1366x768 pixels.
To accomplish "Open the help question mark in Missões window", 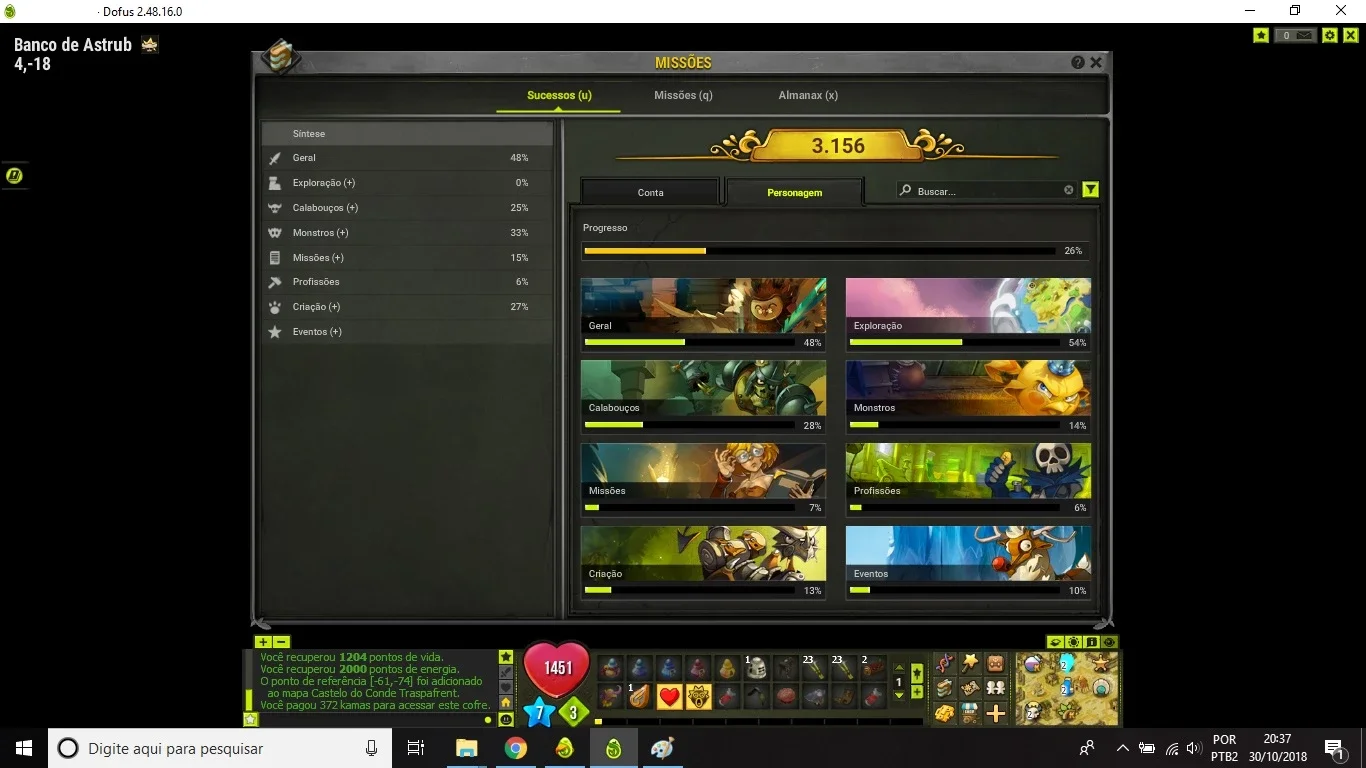I will [x=1077, y=62].
